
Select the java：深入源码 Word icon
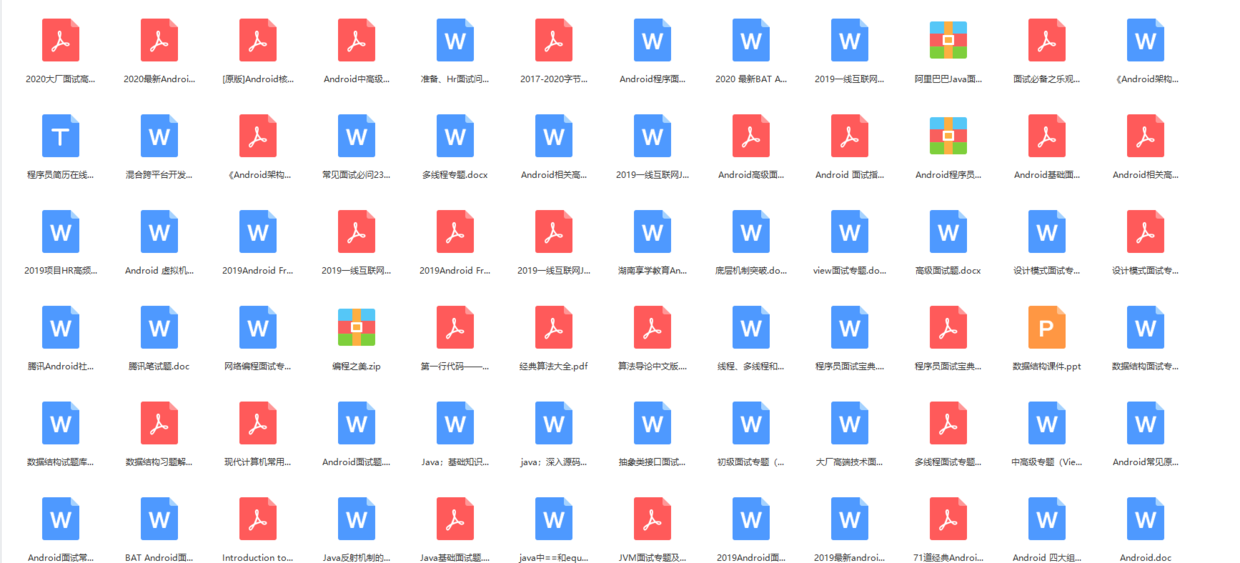[x=553, y=424]
